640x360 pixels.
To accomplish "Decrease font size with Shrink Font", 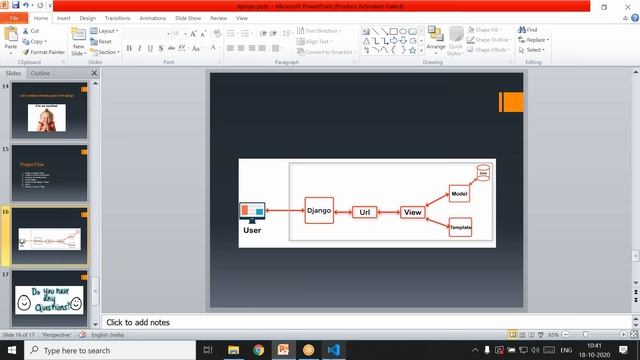I will [x=203, y=34].
